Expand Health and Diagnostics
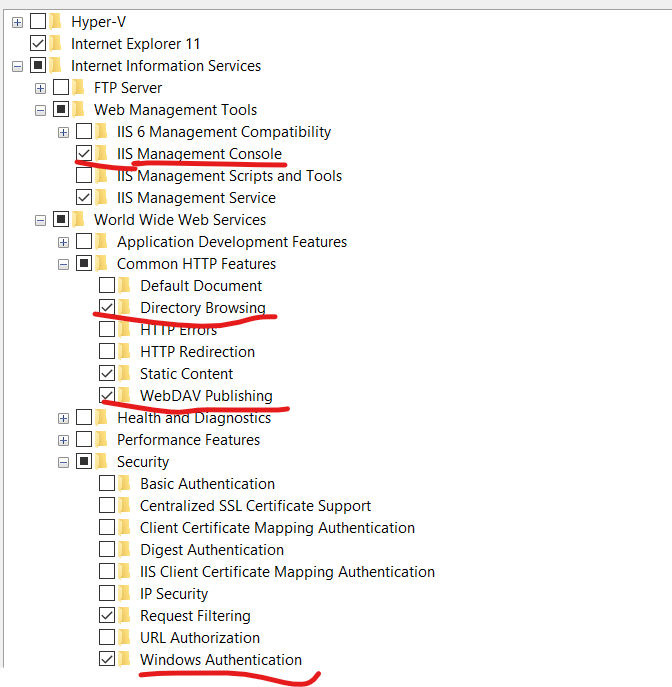 pyautogui.click(x=64, y=418)
